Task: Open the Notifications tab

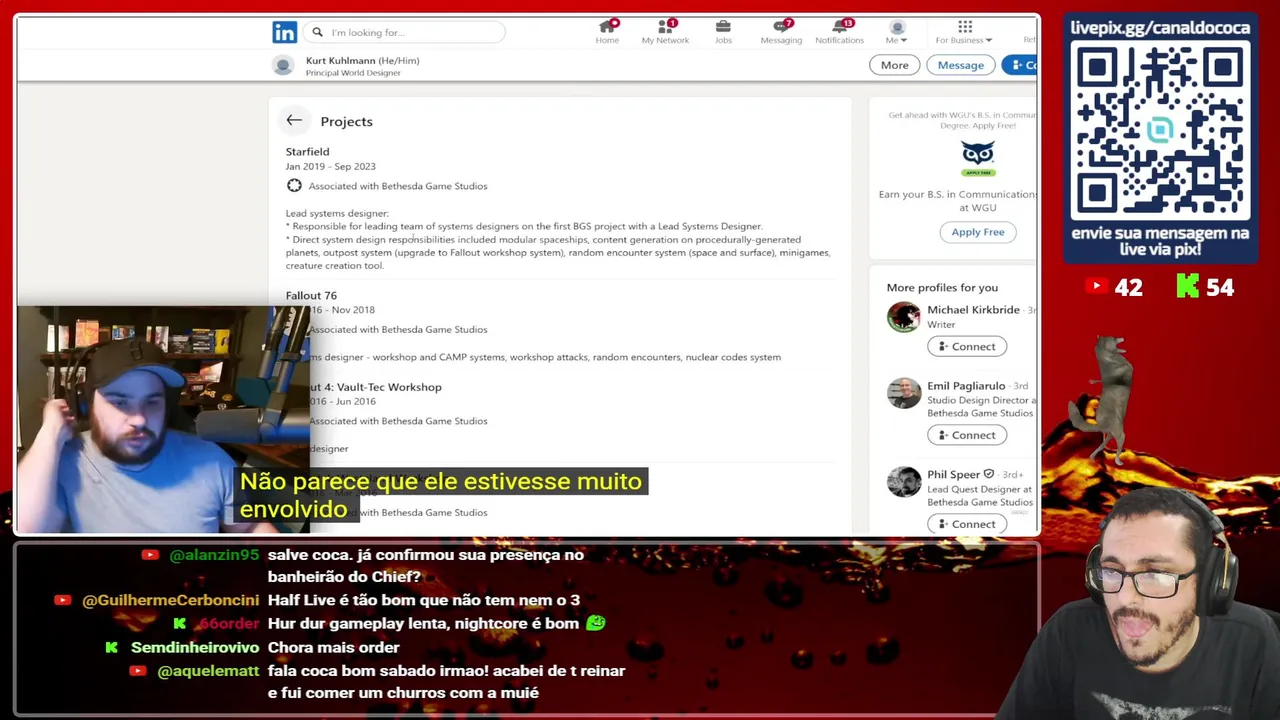Action: click(x=839, y=31)
